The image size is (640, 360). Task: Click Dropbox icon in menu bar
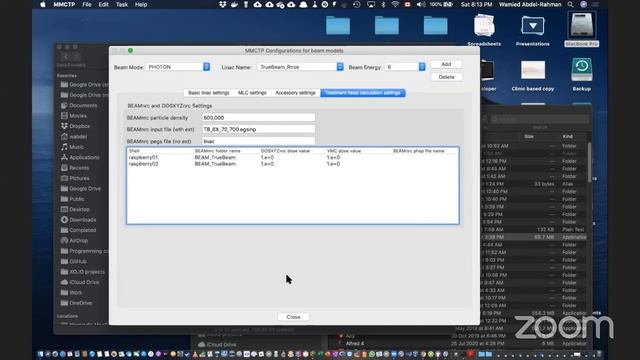pyautogui.click(x=222, y=4)
